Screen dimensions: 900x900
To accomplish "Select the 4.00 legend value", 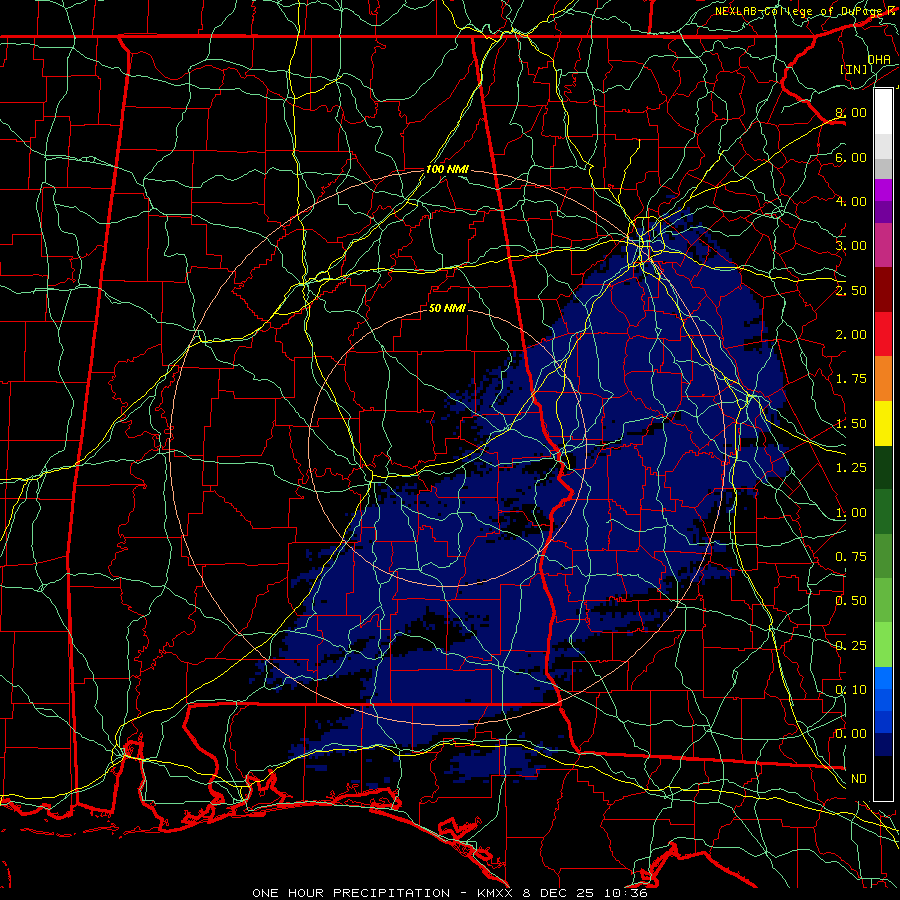I will pyautogui.click(x=851, y=201).
